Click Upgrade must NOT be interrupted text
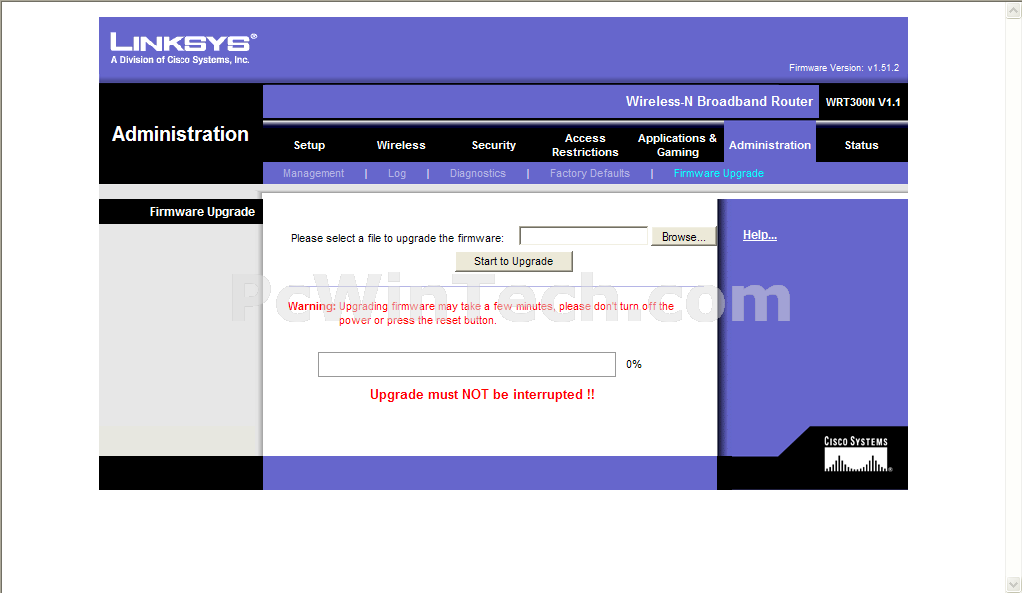 click(482, 394)
